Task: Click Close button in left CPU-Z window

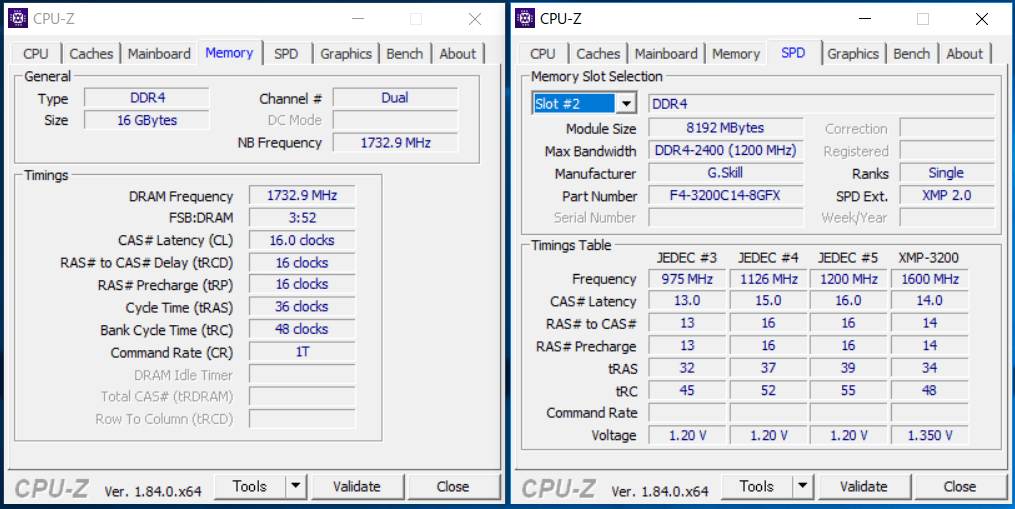Action: pyautogui.click(x=452, y=487)
